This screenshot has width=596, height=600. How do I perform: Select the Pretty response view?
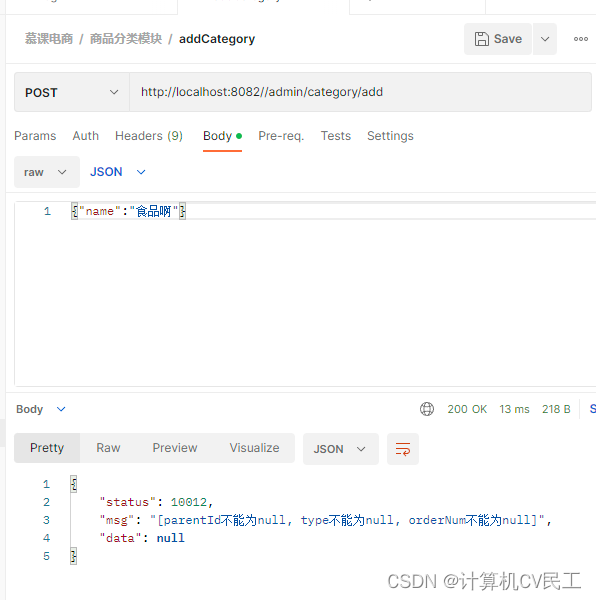tap(47, 448)
